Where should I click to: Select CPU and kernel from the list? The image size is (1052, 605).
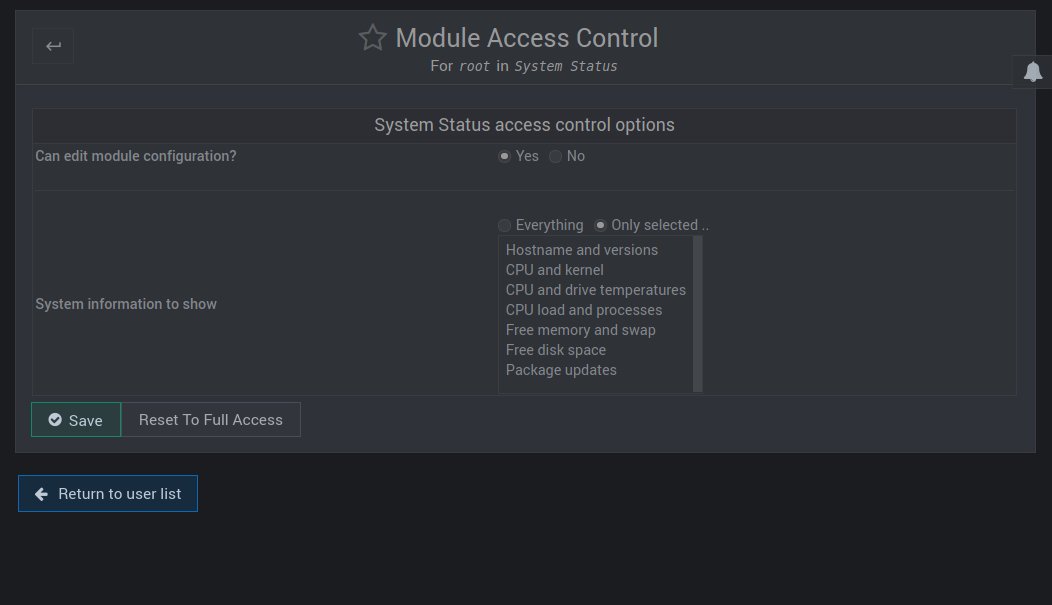point(554,270)
